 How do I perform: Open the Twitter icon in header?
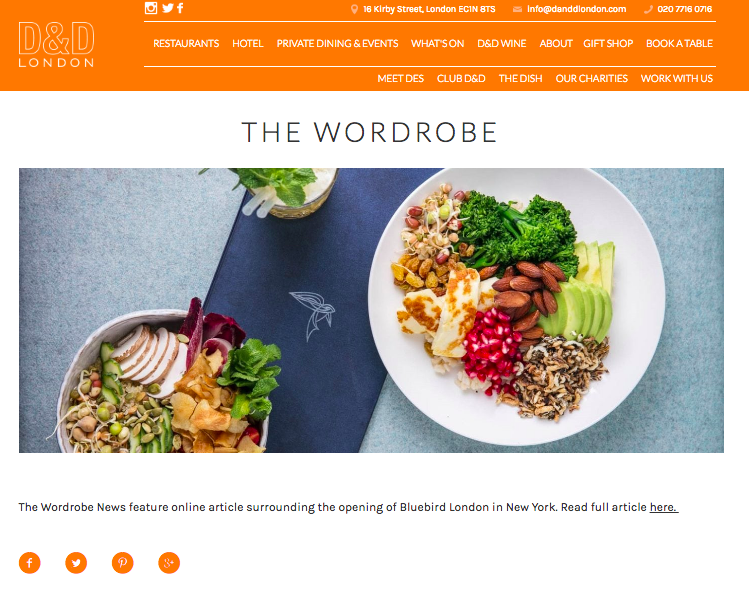pyautogui.click(x=168, y=8)
